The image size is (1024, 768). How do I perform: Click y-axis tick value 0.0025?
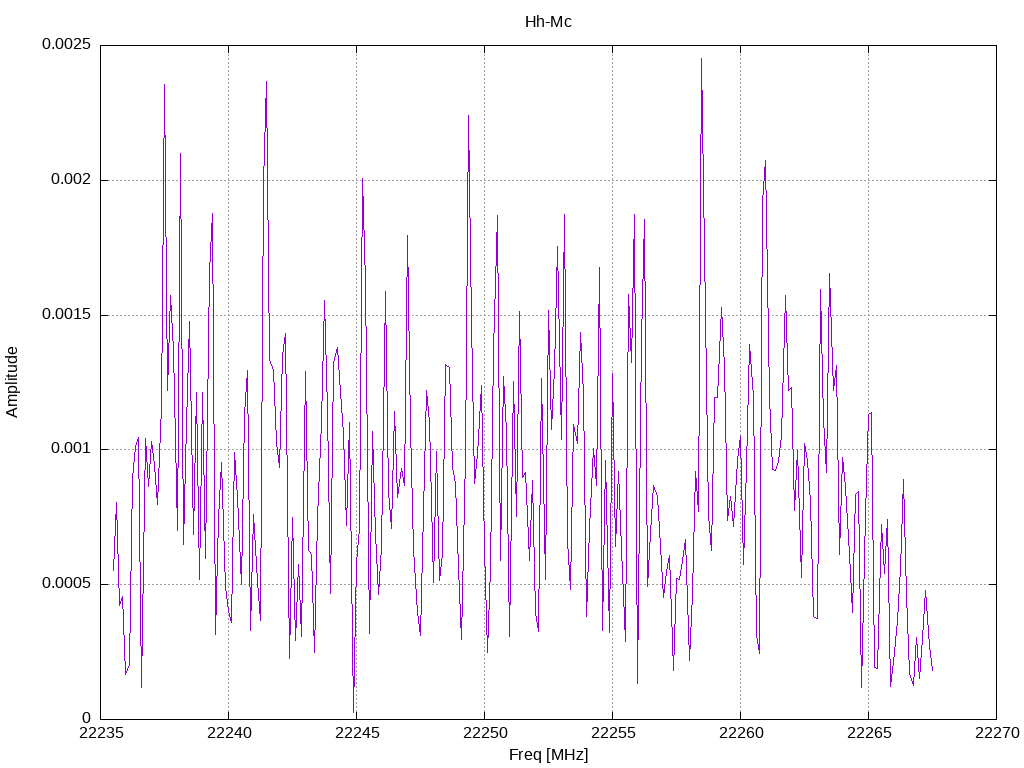tap(66, 44)
